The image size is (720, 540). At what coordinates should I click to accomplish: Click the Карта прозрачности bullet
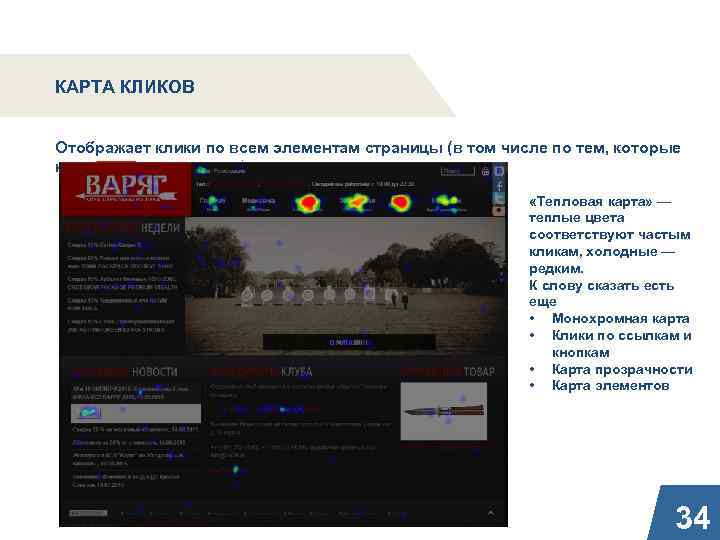click(622, 369)
